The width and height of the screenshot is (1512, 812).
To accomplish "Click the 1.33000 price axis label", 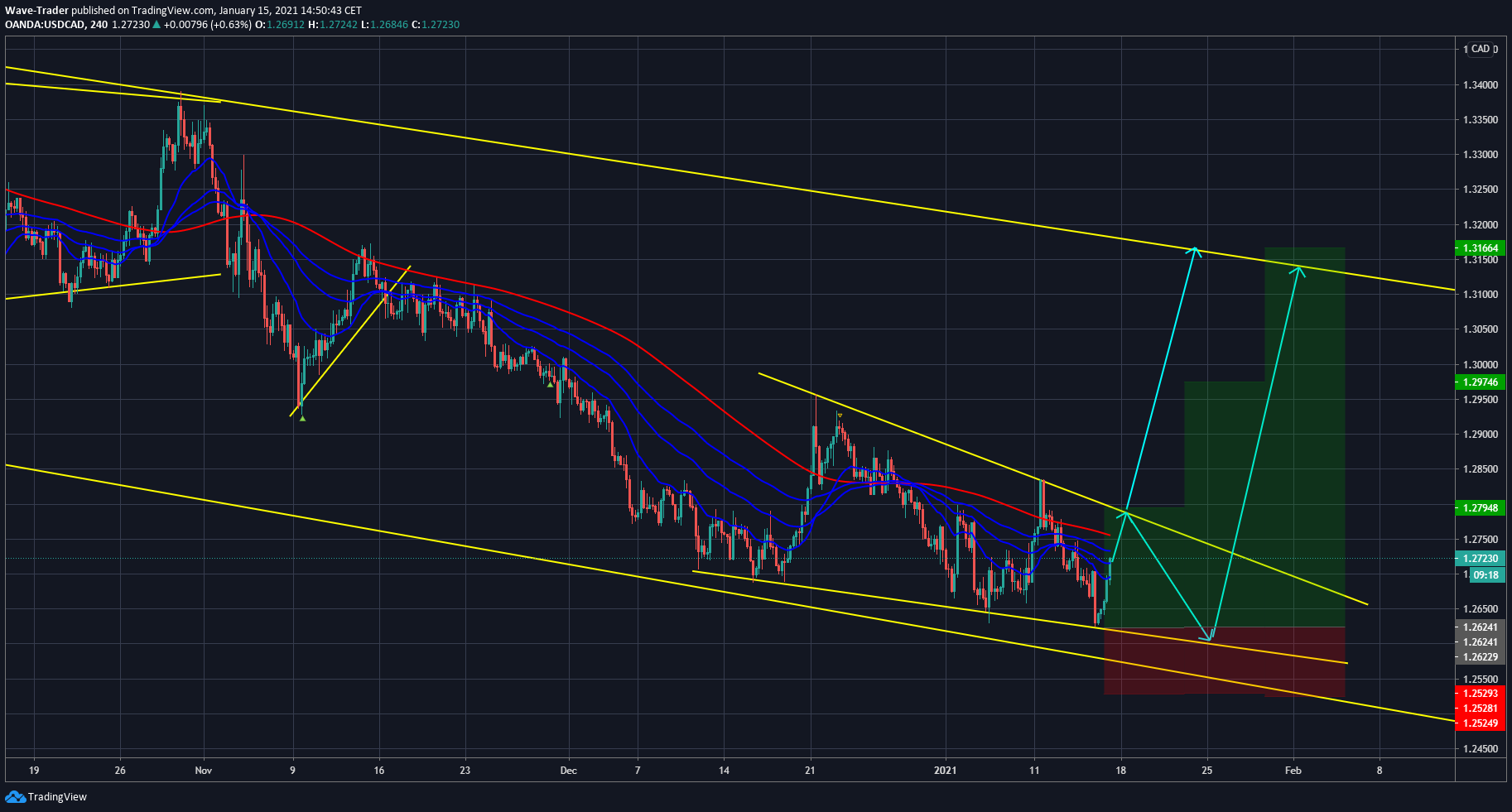I will [1480, 155].
